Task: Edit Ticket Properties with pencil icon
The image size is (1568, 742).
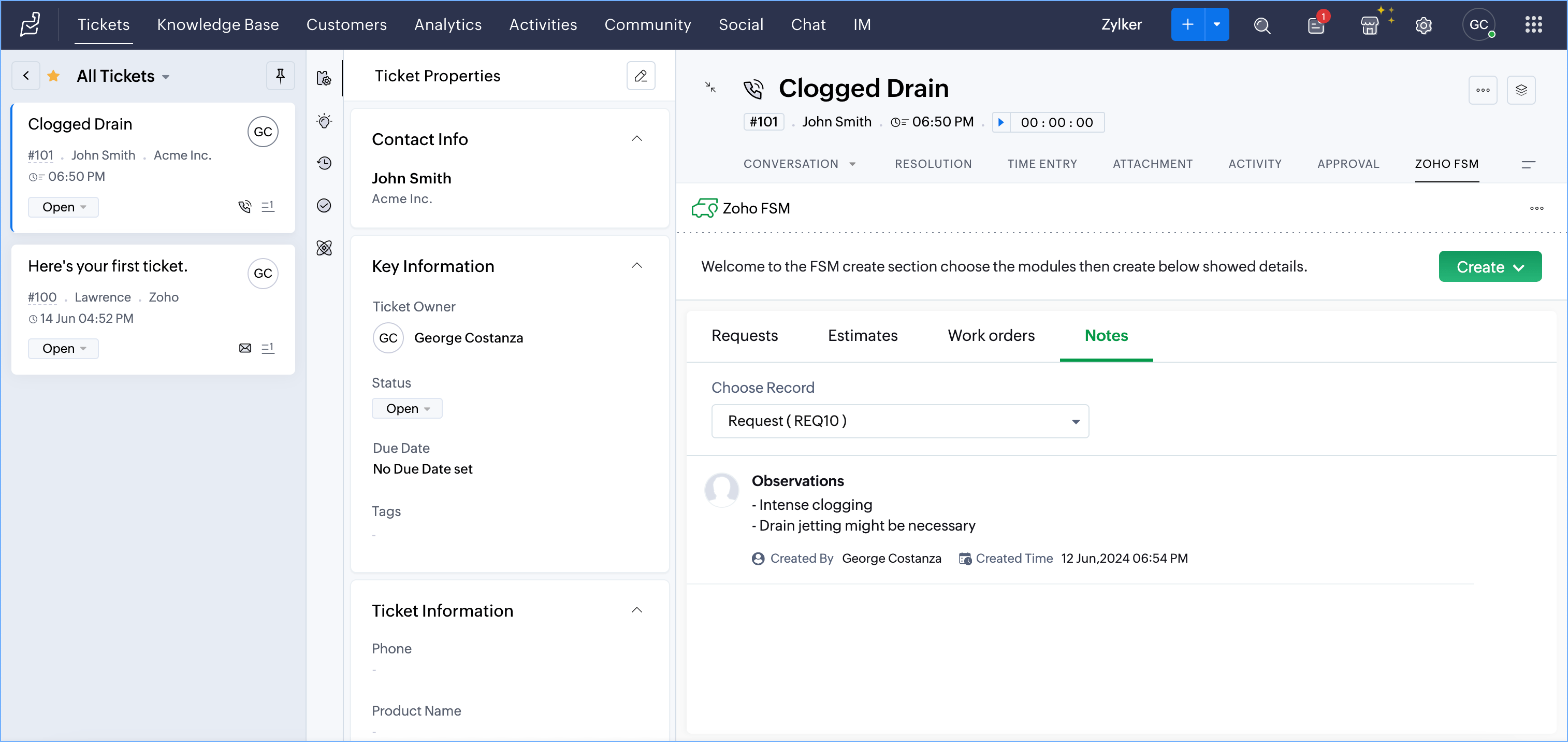Action: [641, 76]
